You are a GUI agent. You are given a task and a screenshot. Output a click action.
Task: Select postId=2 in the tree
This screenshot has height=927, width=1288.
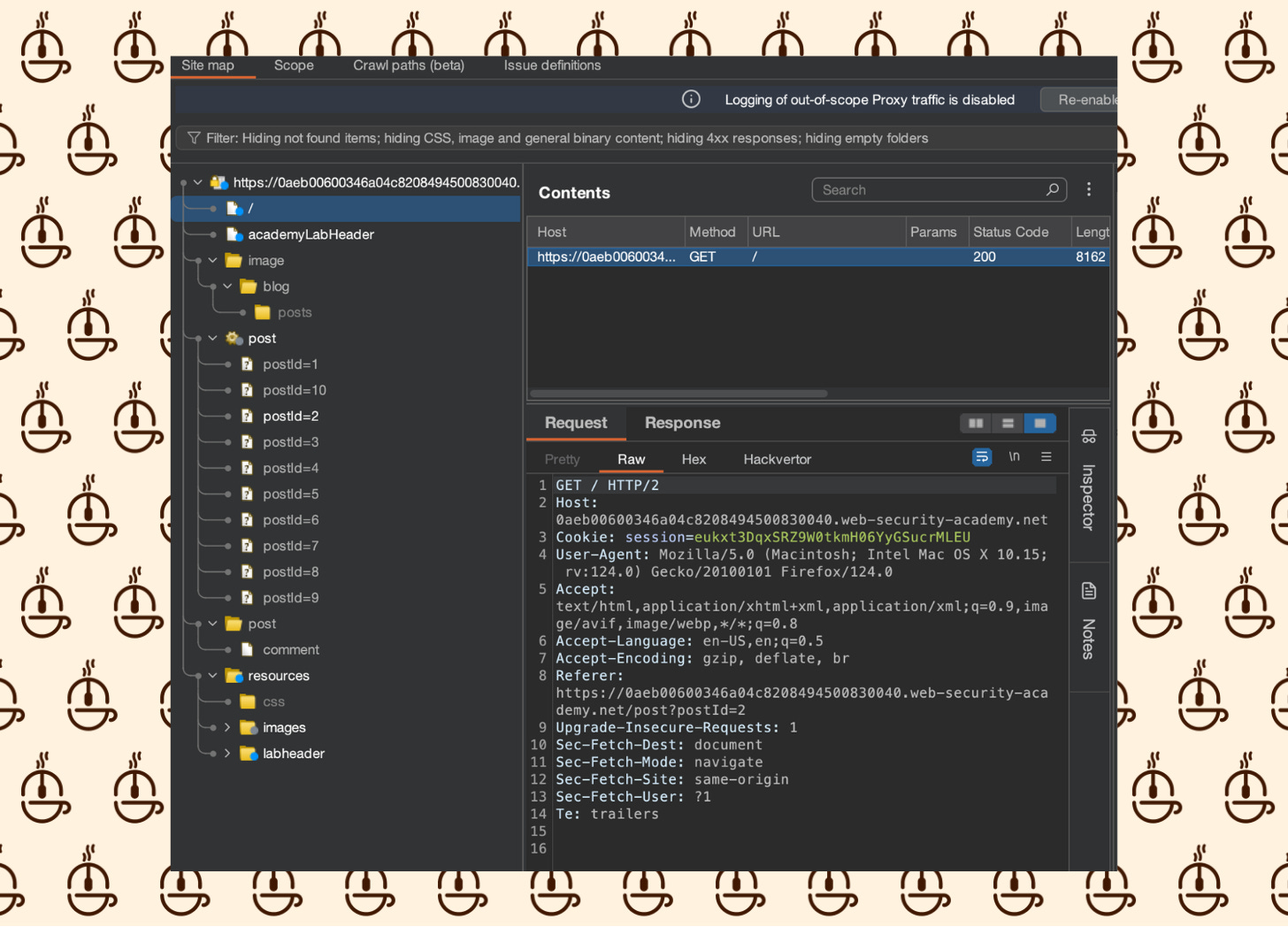point(291,416)
